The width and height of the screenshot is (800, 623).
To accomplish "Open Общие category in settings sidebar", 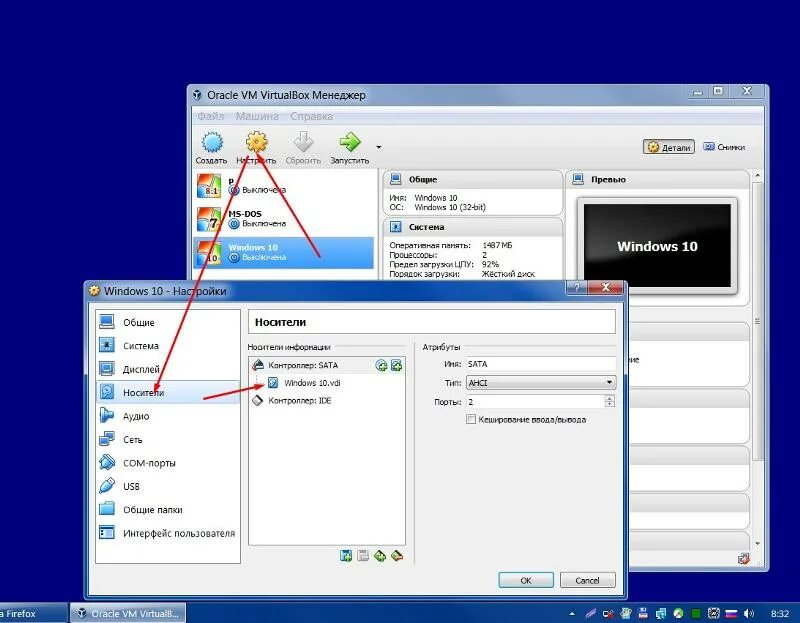I will (x=168, y=322).
